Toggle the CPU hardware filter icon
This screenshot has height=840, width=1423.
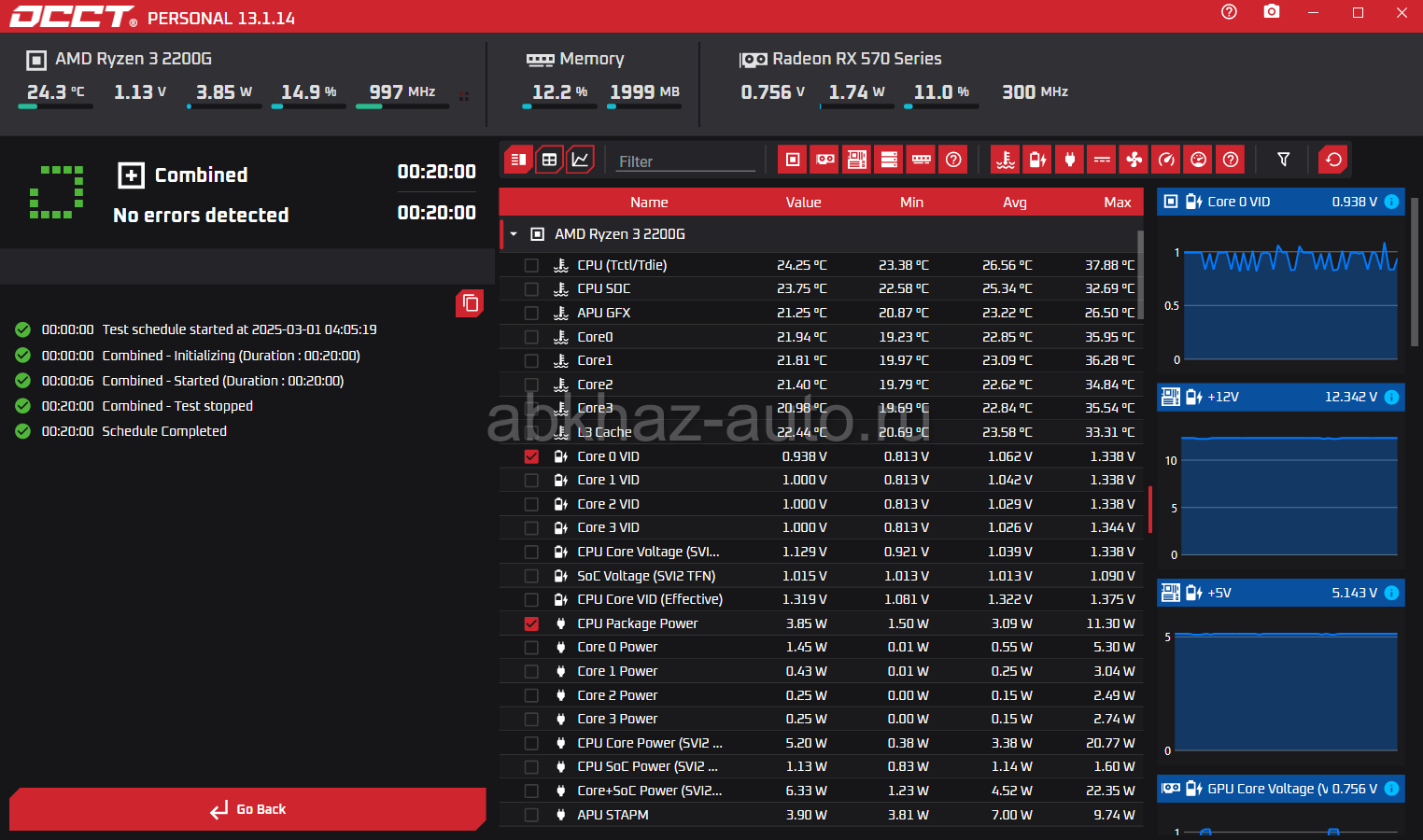point(793,160)
